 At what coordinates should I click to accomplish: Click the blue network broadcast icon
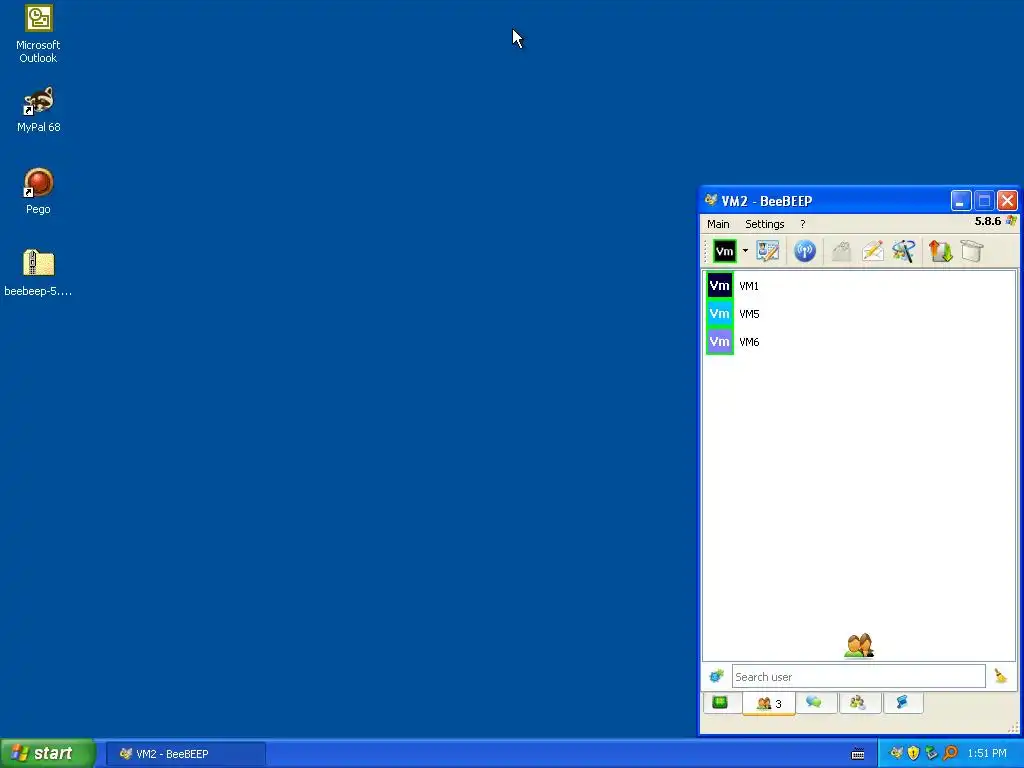[805, 251]
